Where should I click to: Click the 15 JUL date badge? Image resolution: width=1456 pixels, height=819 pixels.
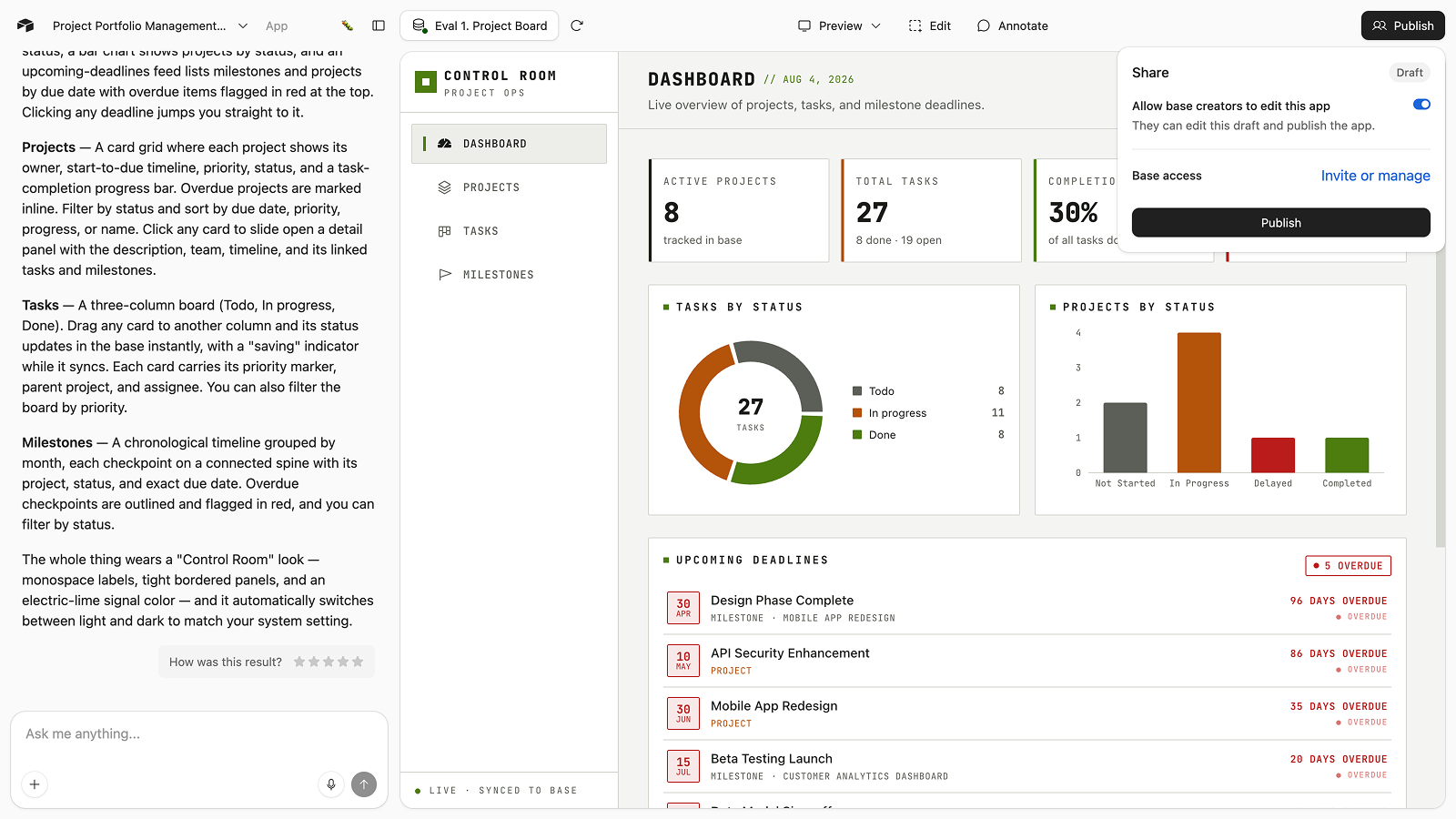(683, 766)
